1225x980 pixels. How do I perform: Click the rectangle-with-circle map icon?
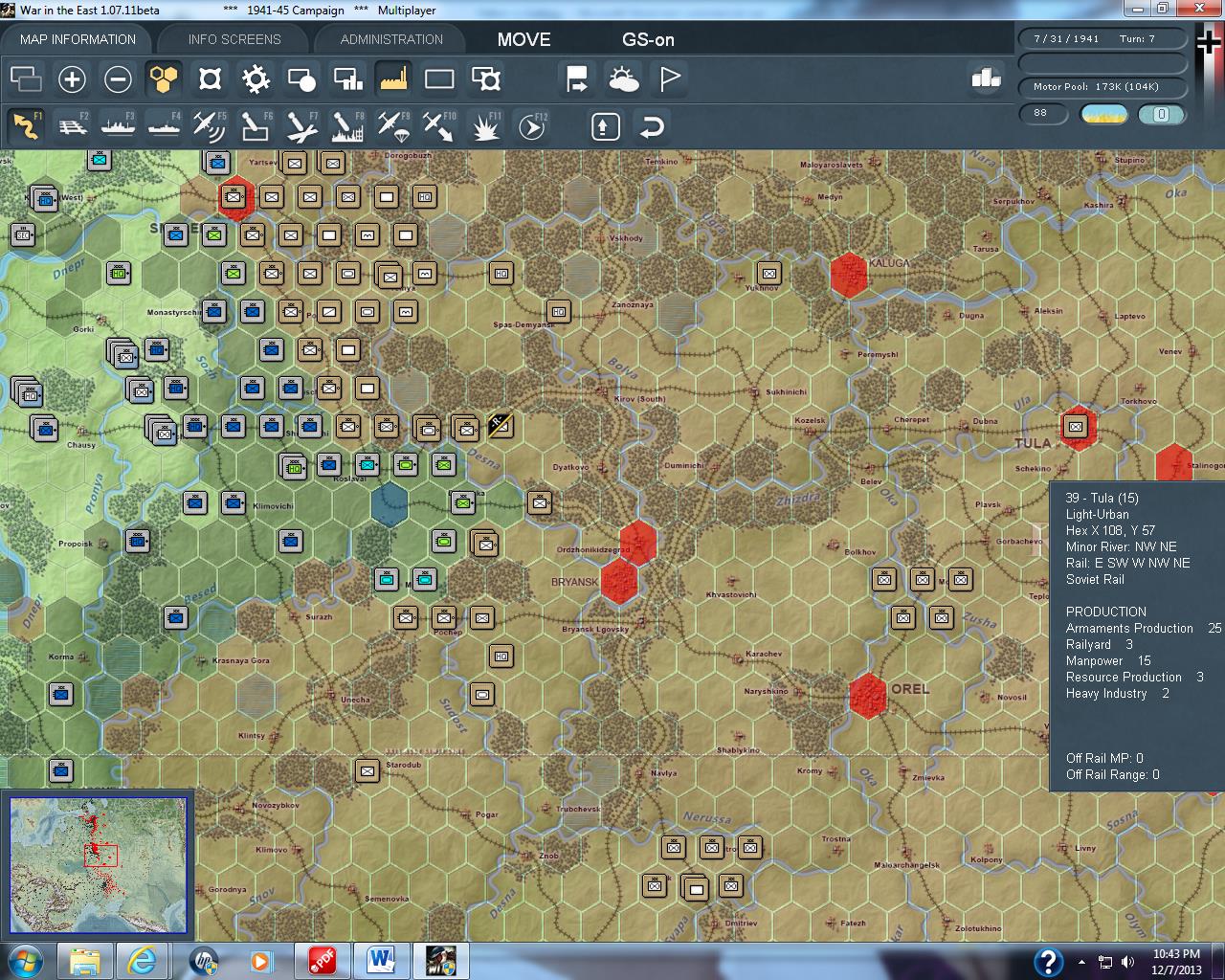(301, 78)
